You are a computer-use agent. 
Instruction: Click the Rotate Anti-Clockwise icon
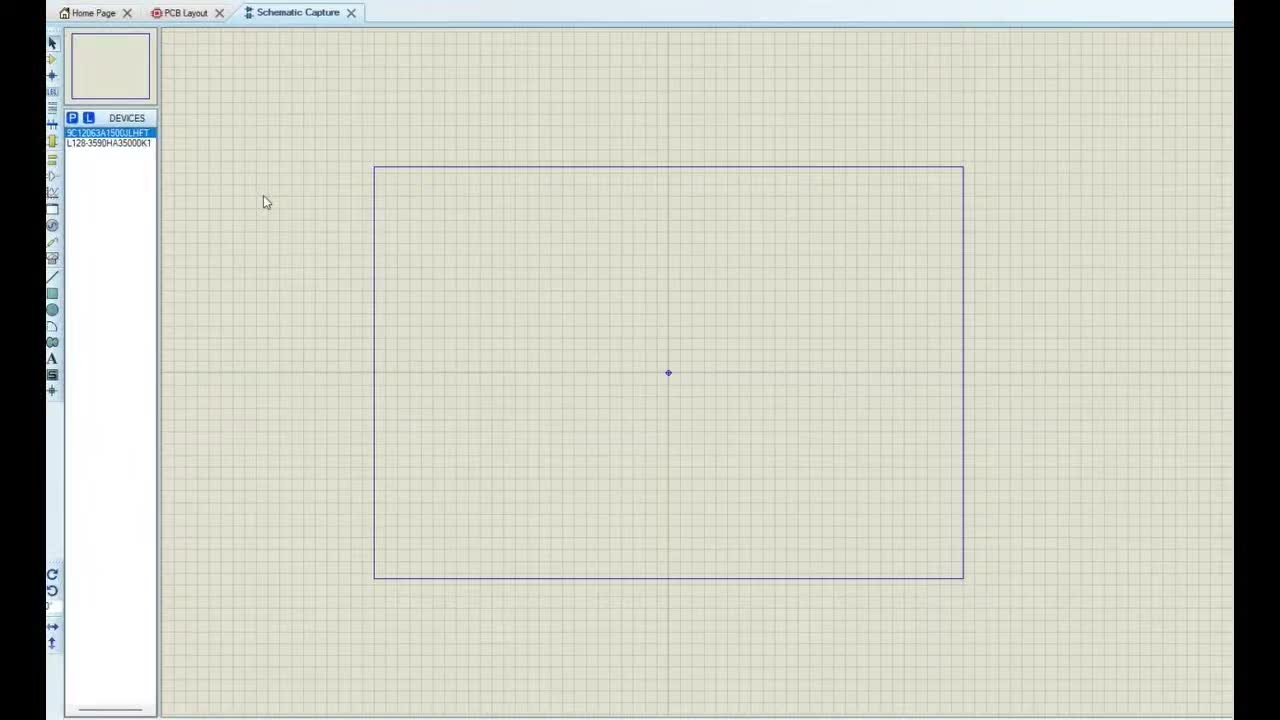click(52, 591)
